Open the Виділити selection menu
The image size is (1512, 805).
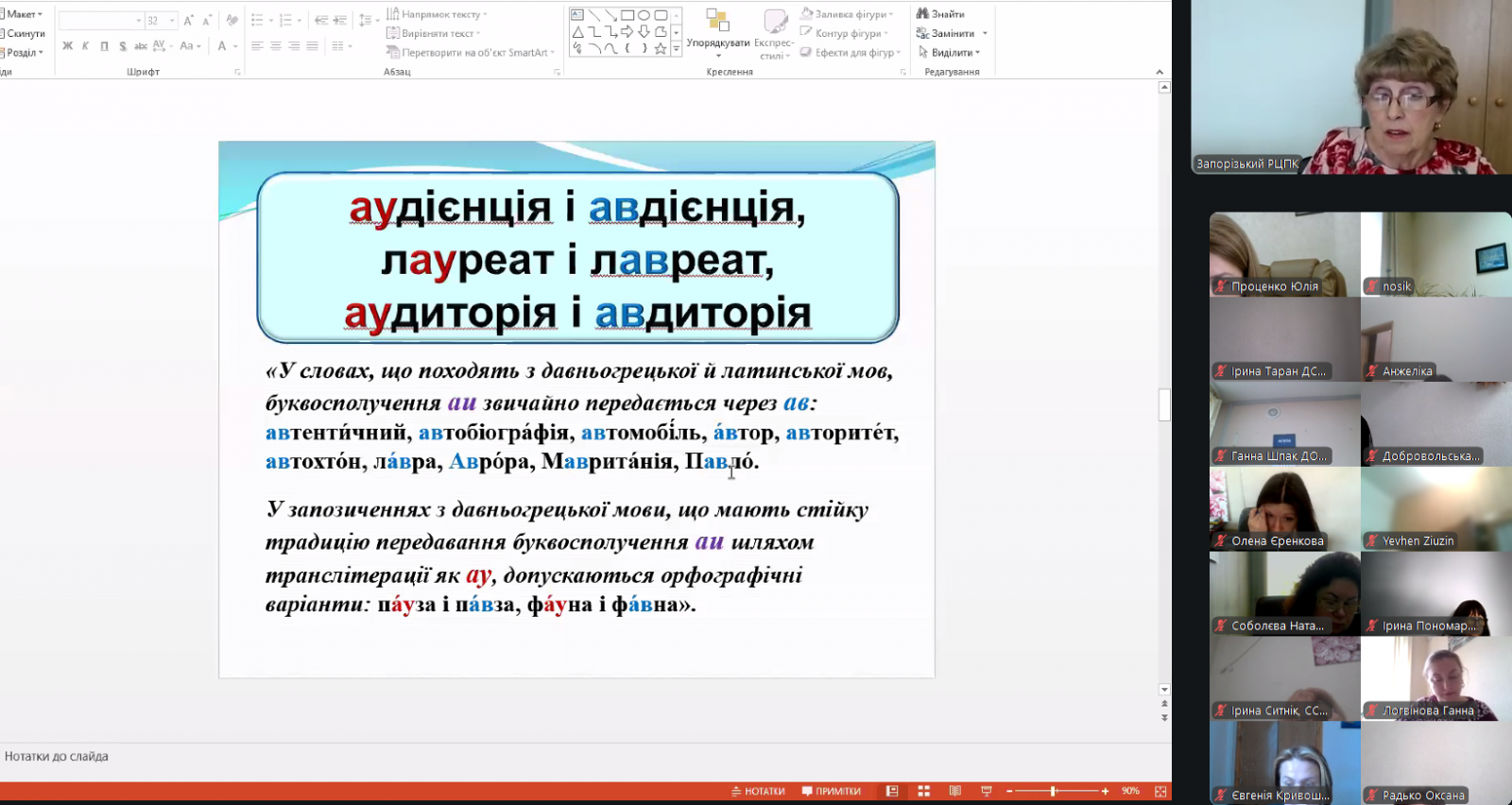(951, 53)
